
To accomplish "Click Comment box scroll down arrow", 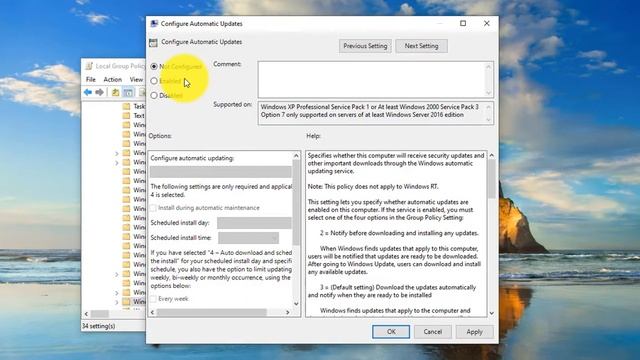I will tap(488, 93).
